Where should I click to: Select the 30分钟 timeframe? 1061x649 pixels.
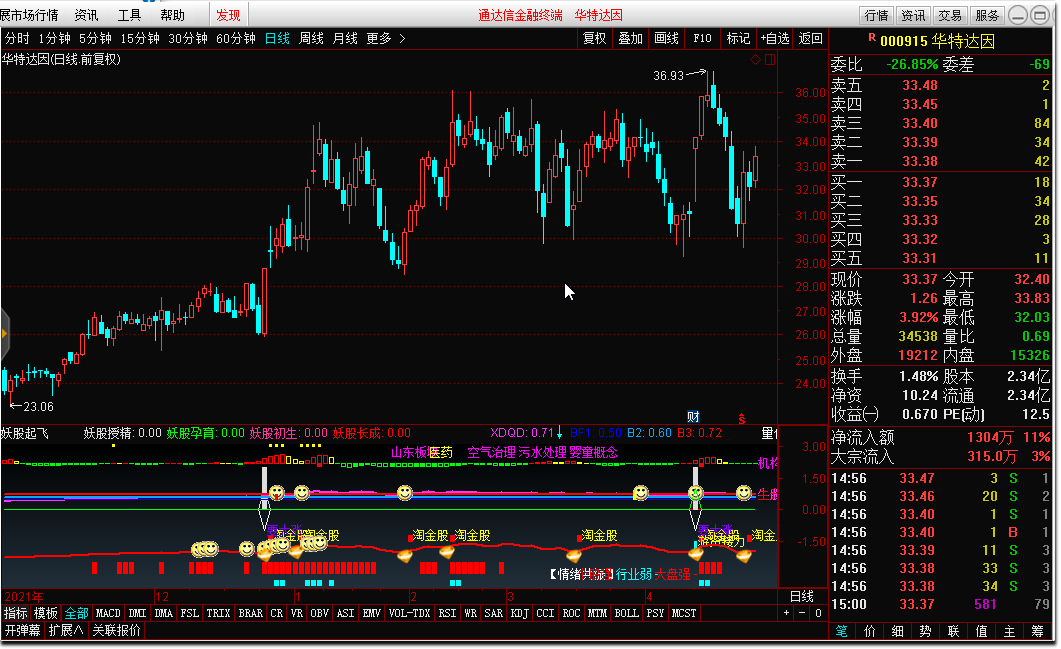tap(187, 39)
